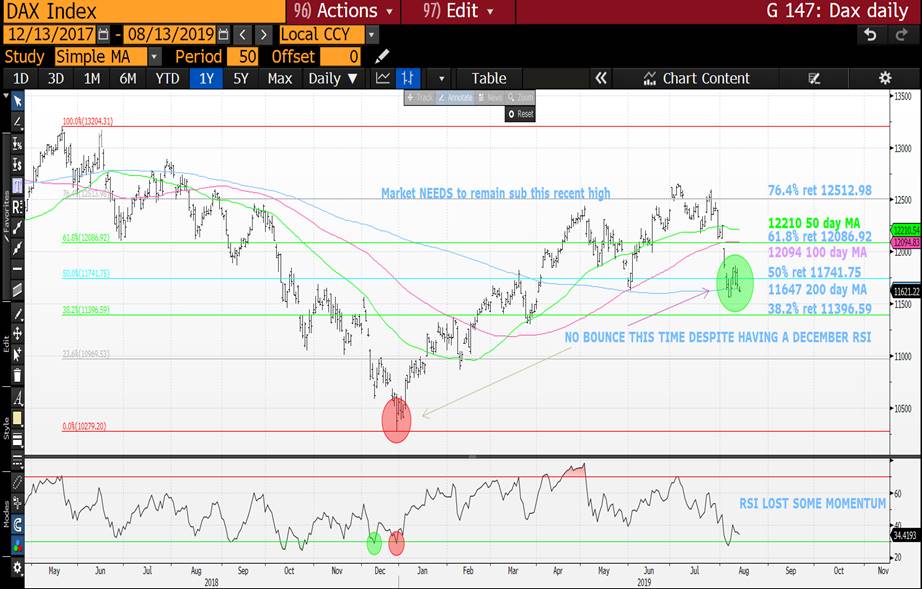The height and width of the screenshot is (589, 922).
Task: Switch to bar chart type icon
Action: [x=407, y=78]
